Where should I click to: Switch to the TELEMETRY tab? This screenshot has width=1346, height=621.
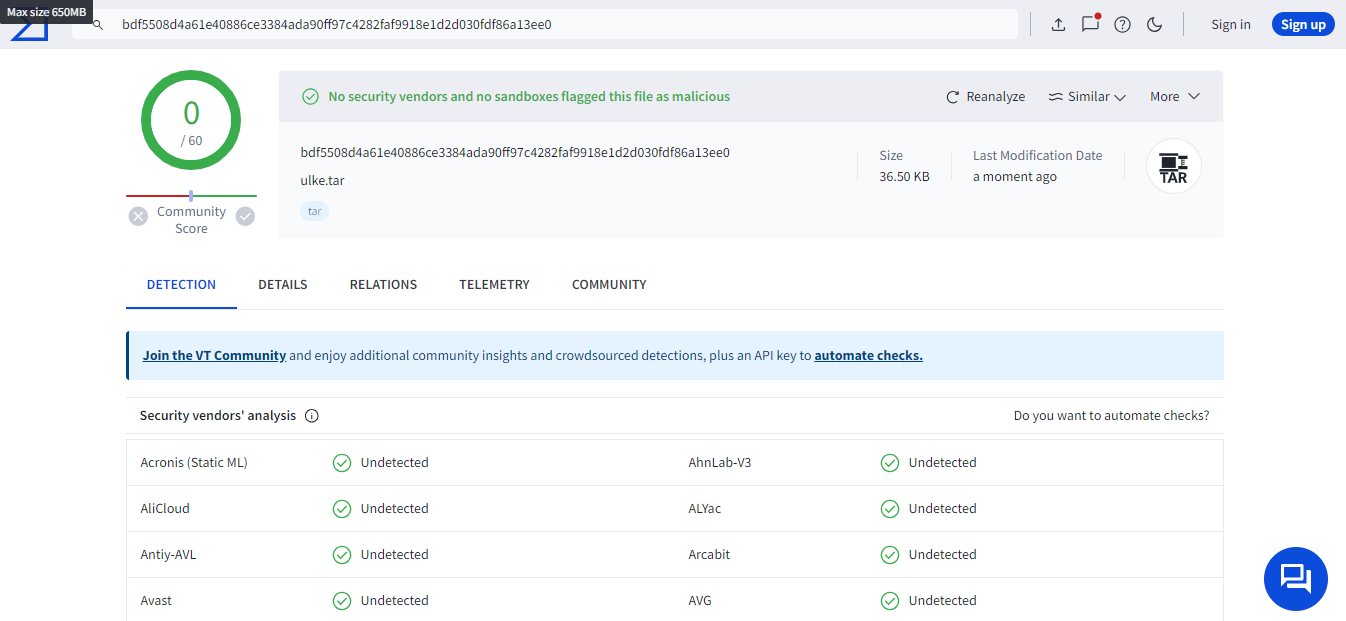(494, 285)
